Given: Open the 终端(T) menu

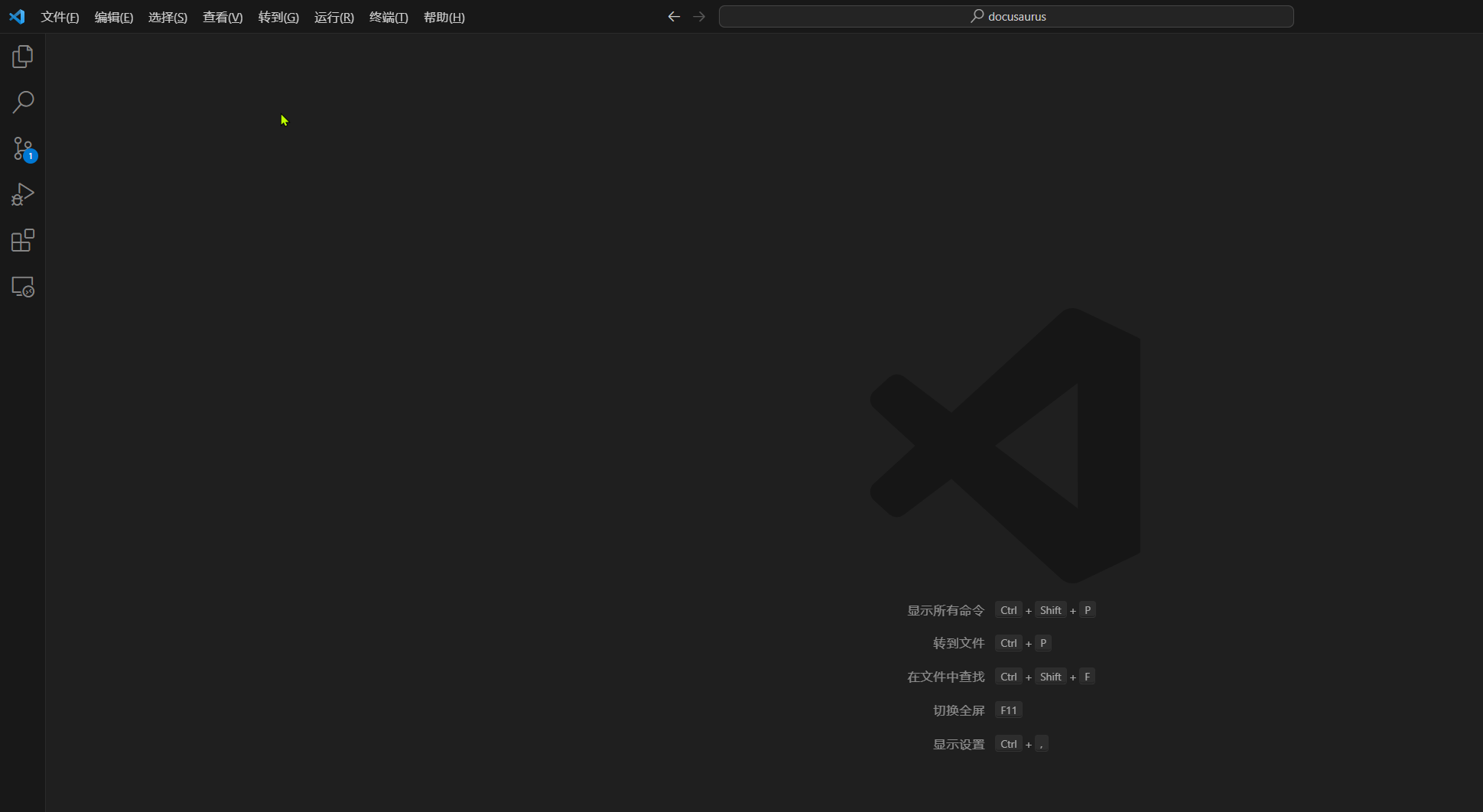Looking at the screenshot, I should (389, 17).
